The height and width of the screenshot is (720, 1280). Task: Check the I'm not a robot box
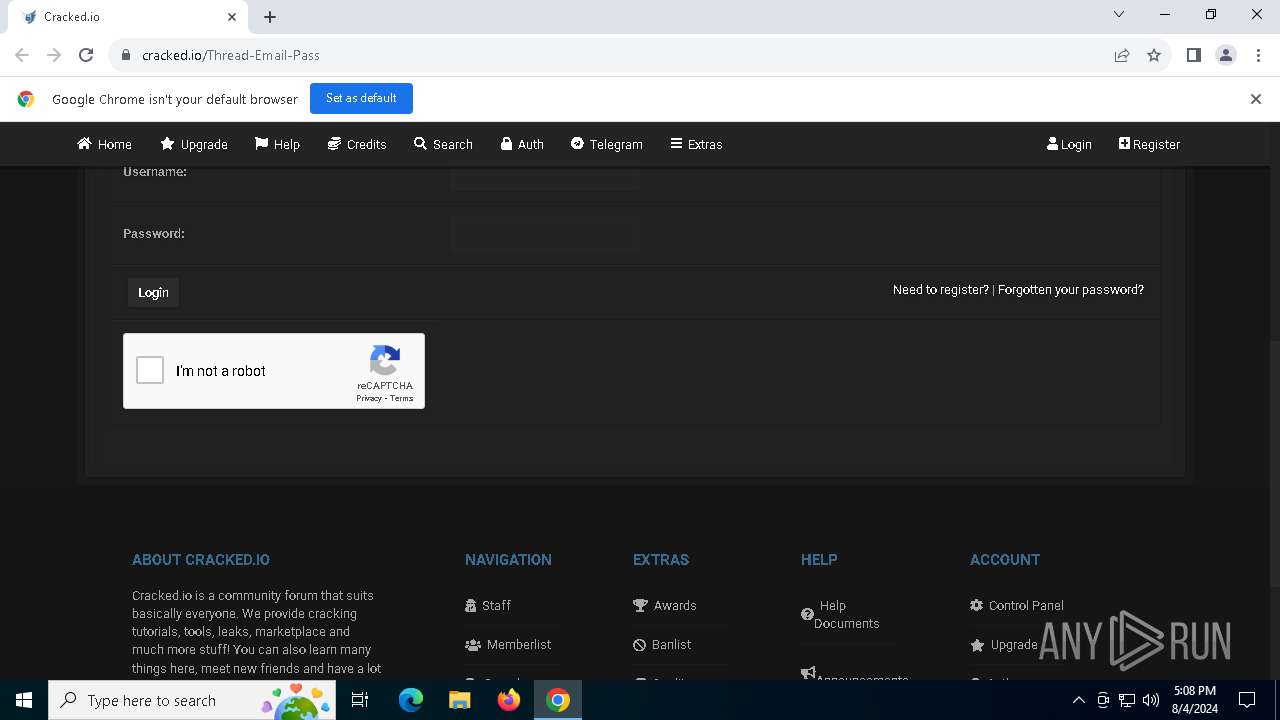[x=150, y=370]
